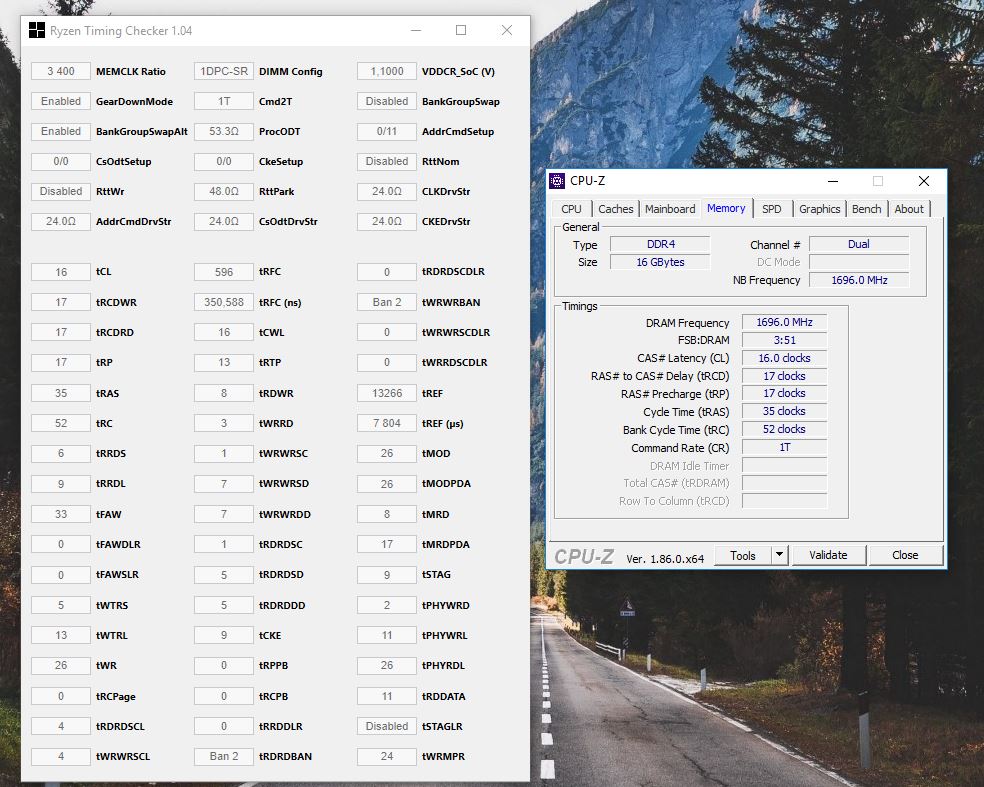Click the RttNom Disabled field

click(x=387, y=161)
